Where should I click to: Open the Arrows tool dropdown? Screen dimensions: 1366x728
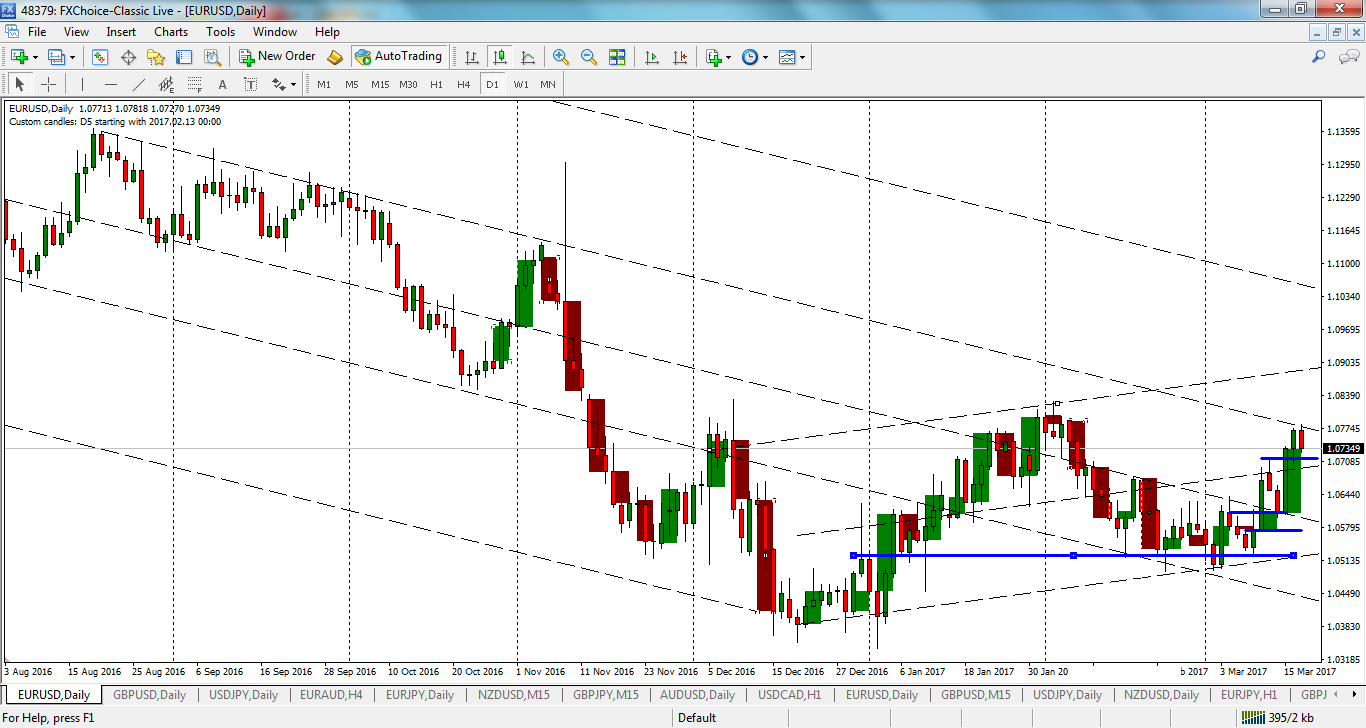point(295,84)
